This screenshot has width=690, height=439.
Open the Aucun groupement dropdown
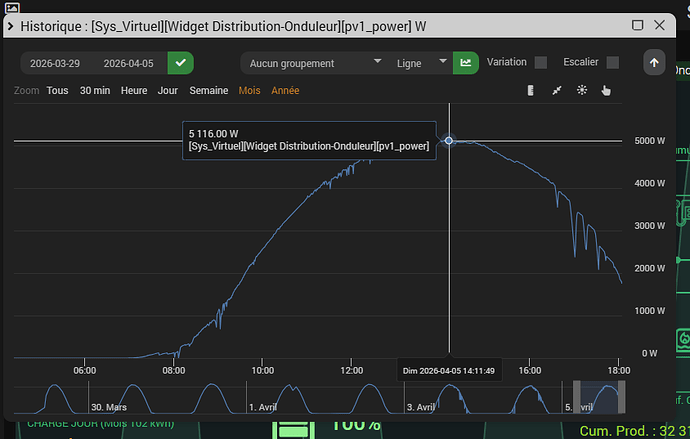coord(315,63)
